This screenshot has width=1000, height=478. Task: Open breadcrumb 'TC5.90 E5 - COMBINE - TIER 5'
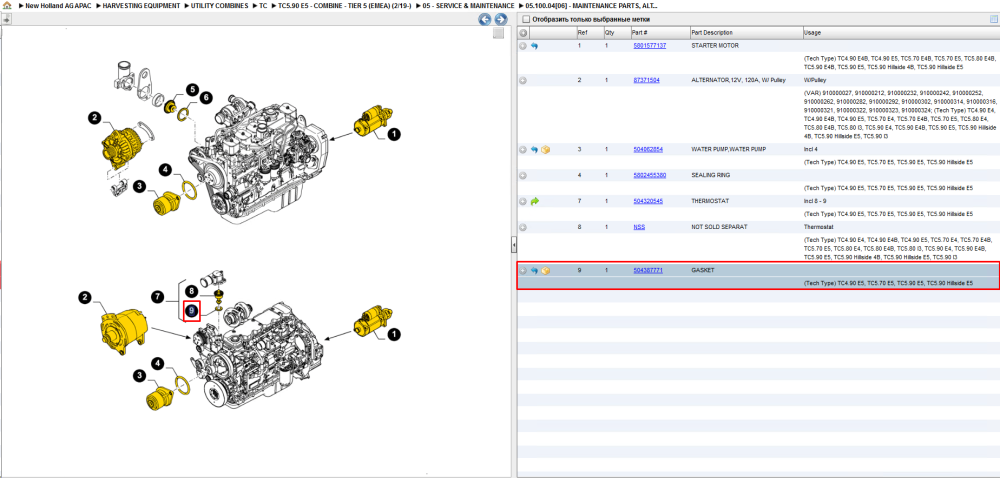pyautogui.click(x=344, y=6)
